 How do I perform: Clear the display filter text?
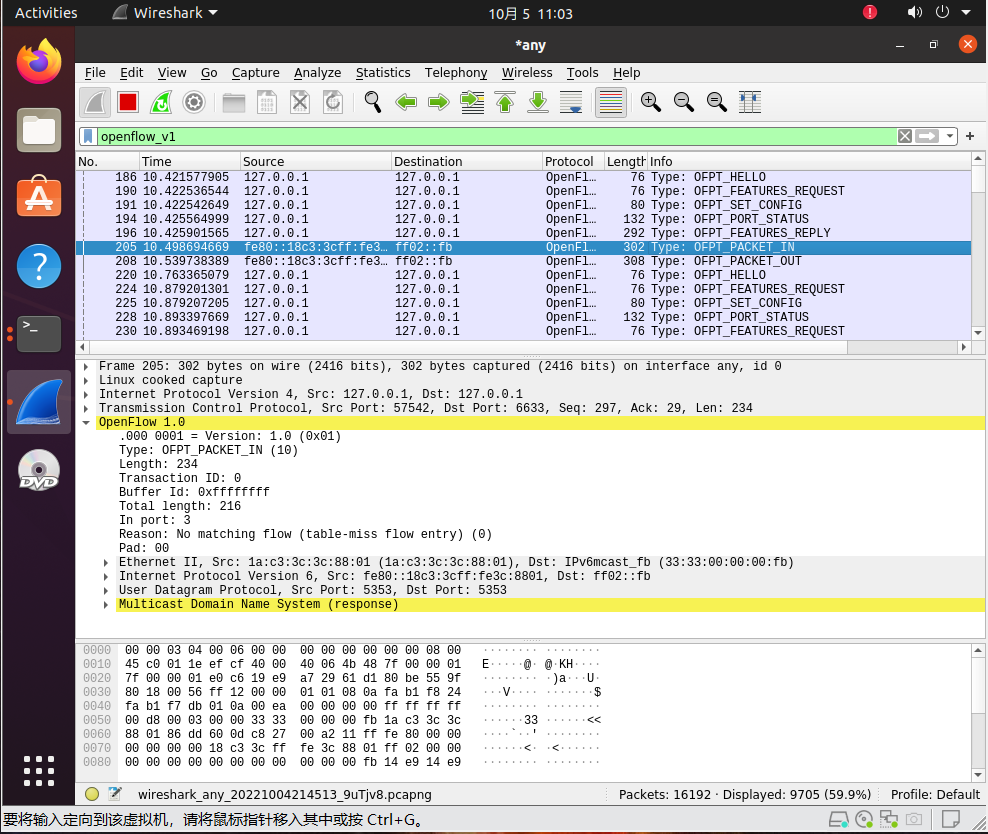904,136
